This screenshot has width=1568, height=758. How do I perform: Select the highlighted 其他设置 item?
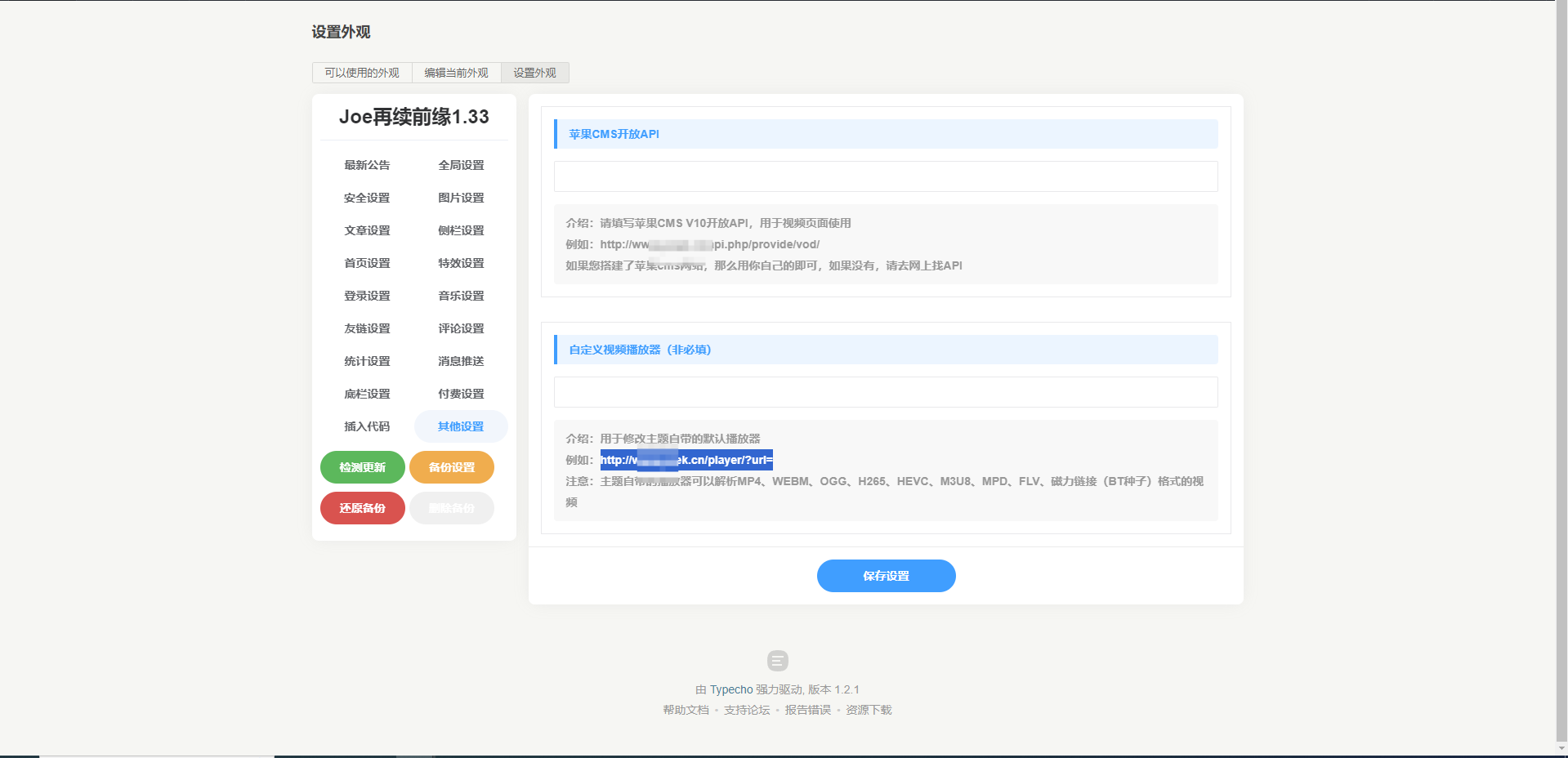[x=461, y=426]
